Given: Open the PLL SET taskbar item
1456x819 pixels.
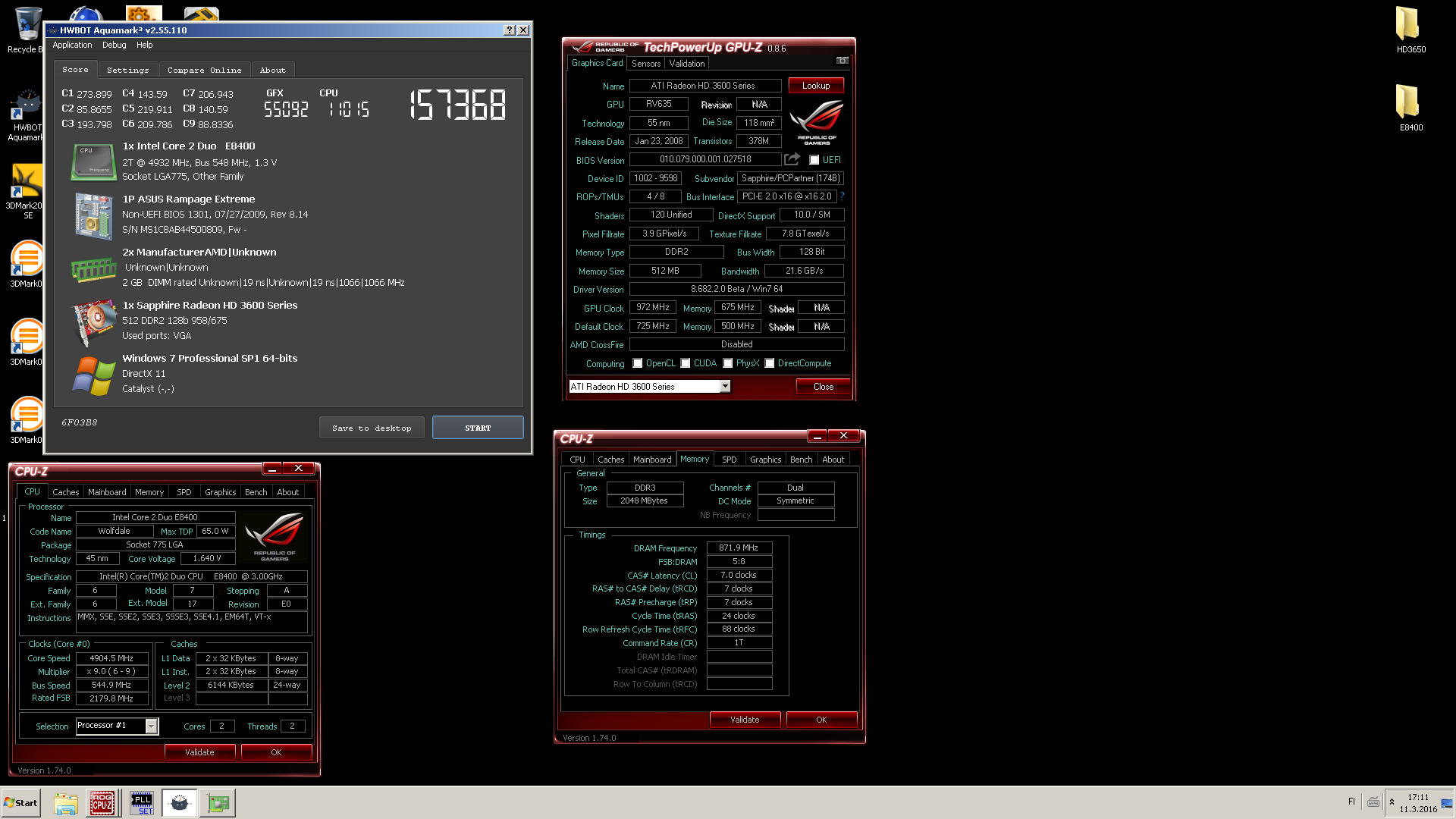Looking at the screenshot, I should (x=142, y=802).
